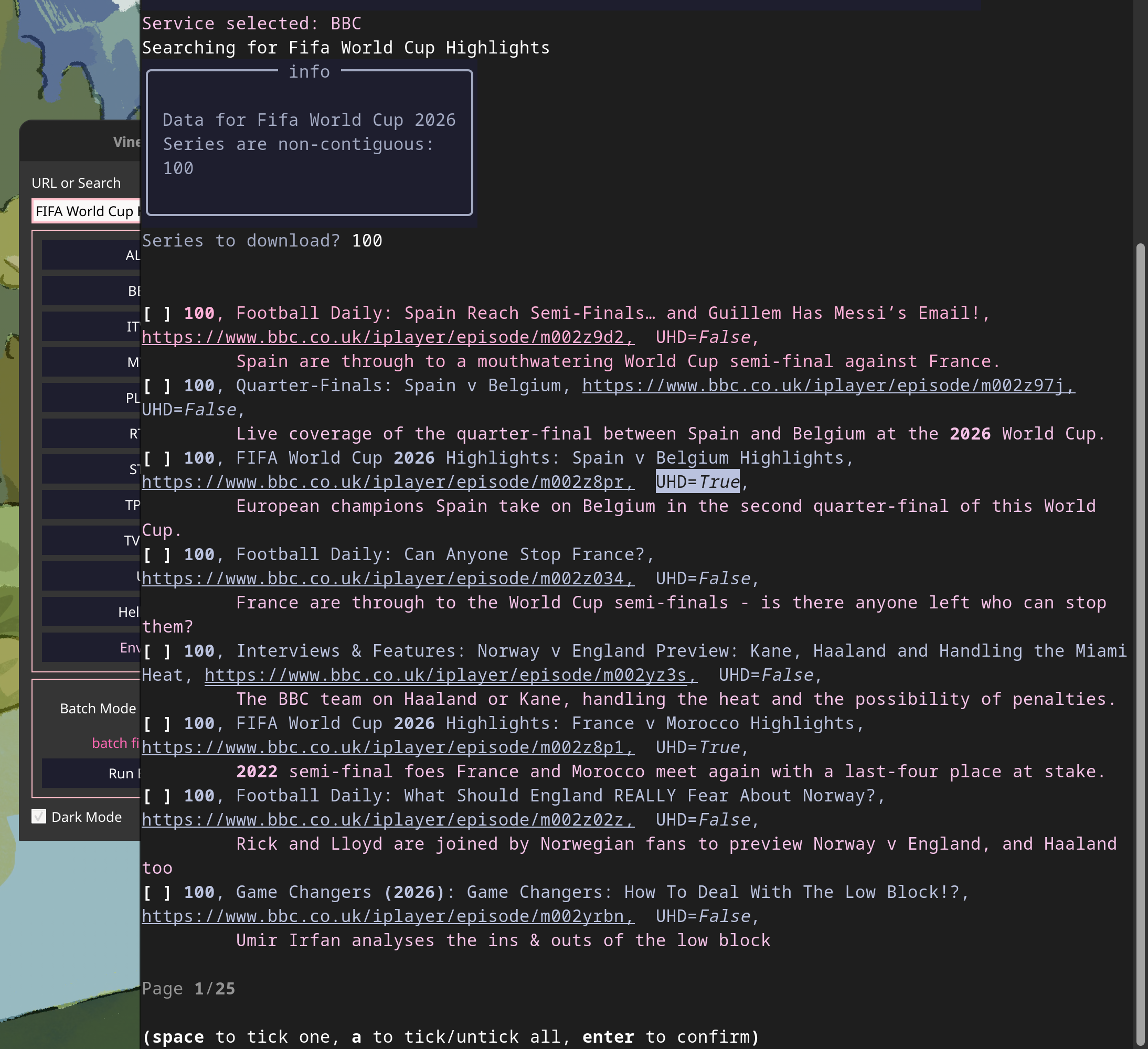Open the iplayer link ending m002z02z
The width and height of the screenshot is (1148, 1049).
[x=388, y=820]
